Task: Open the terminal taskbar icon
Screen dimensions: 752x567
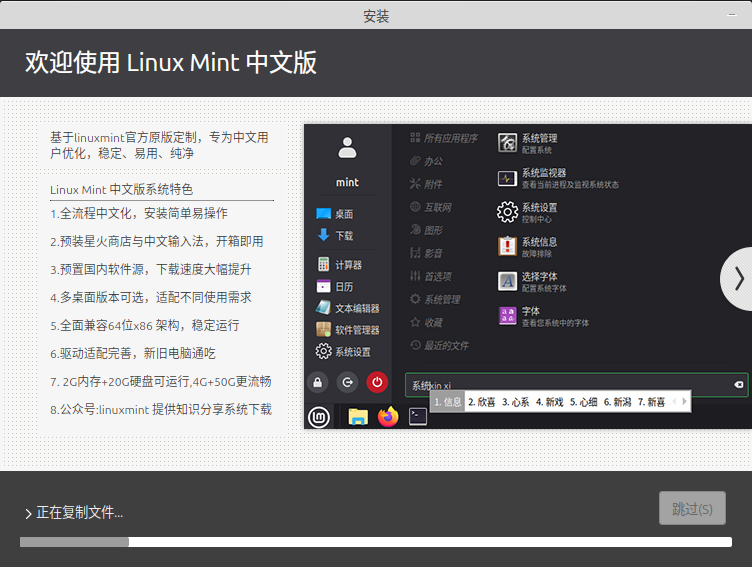Action: [x=418, y=416]
